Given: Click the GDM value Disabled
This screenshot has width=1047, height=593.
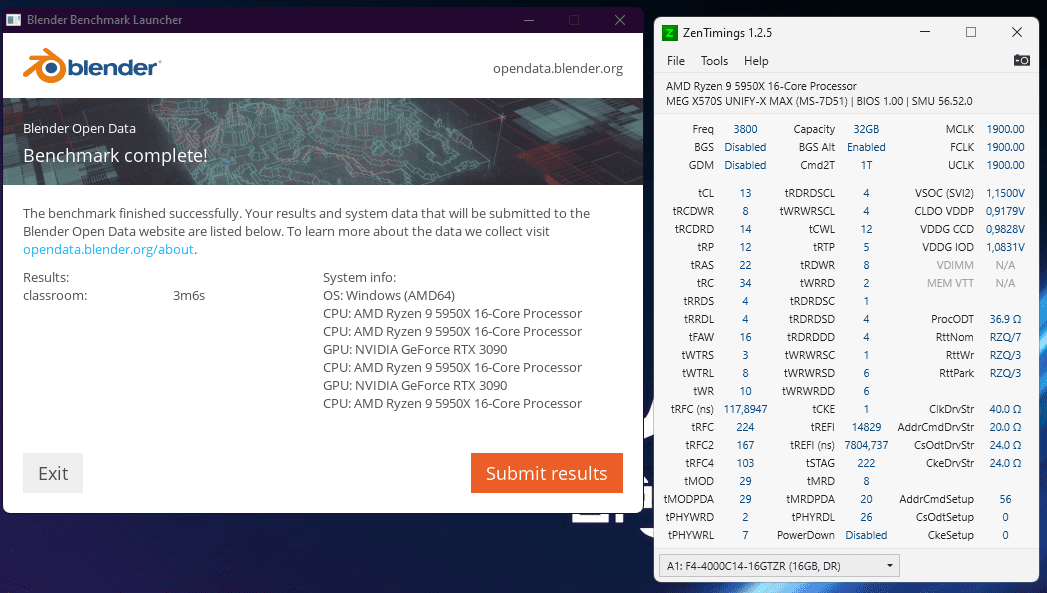Looking at the screenshot, I should coord(745,165).
